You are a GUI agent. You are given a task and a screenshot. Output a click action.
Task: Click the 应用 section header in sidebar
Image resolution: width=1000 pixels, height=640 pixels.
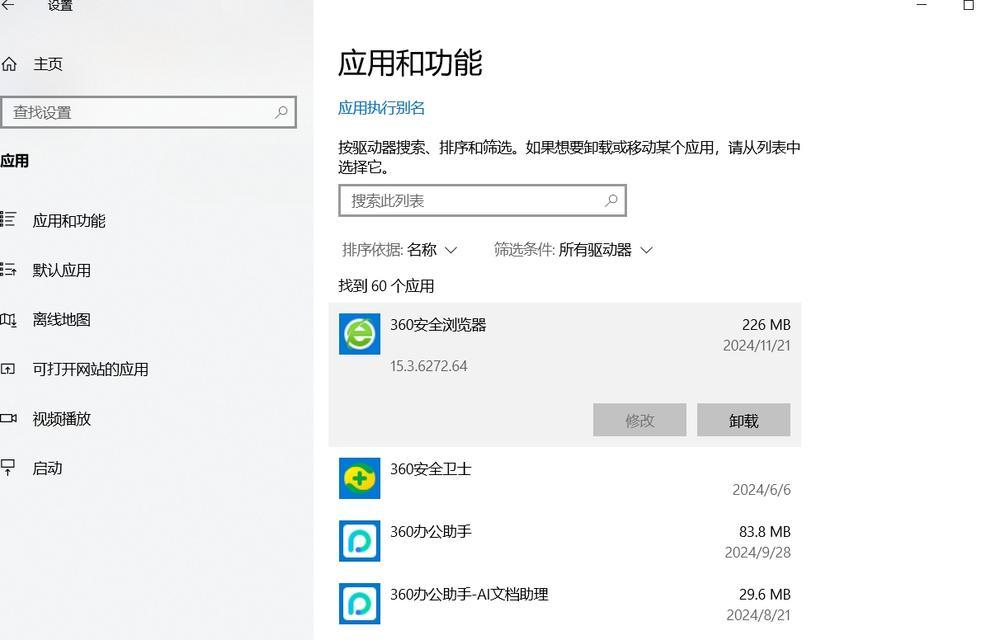coord(15,161)
